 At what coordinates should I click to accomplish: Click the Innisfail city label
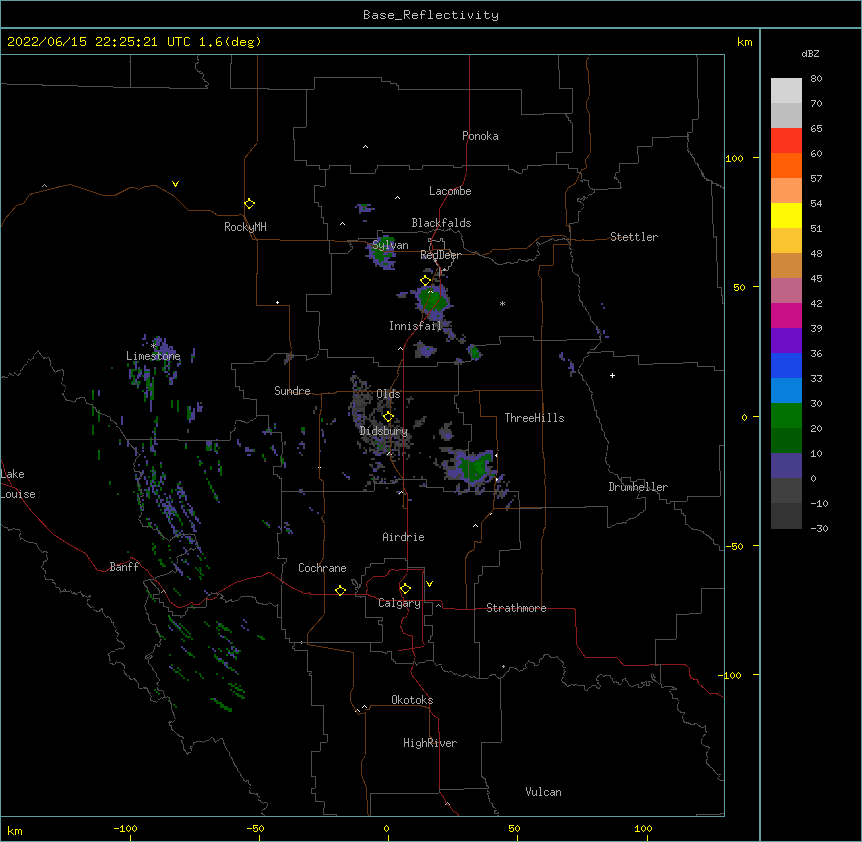(415, 326)
